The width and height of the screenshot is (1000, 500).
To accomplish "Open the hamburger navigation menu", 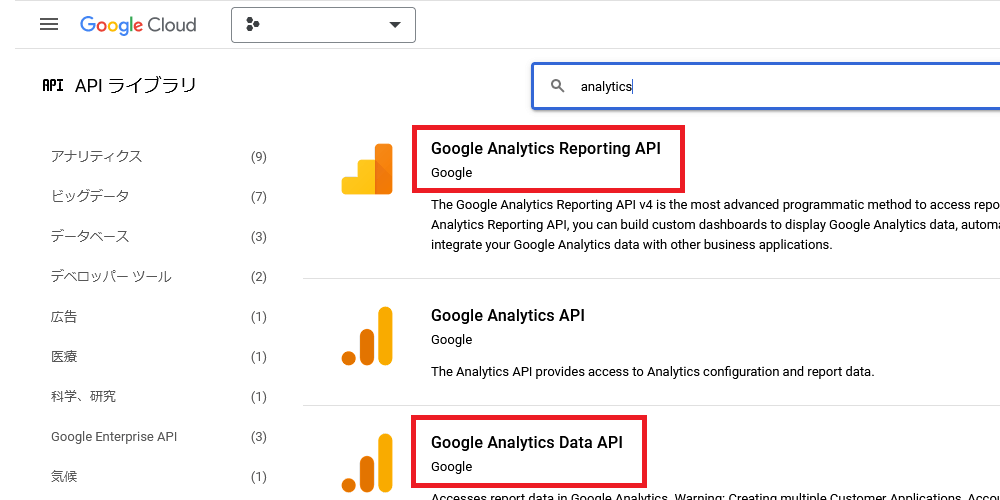I will (48, 25).
